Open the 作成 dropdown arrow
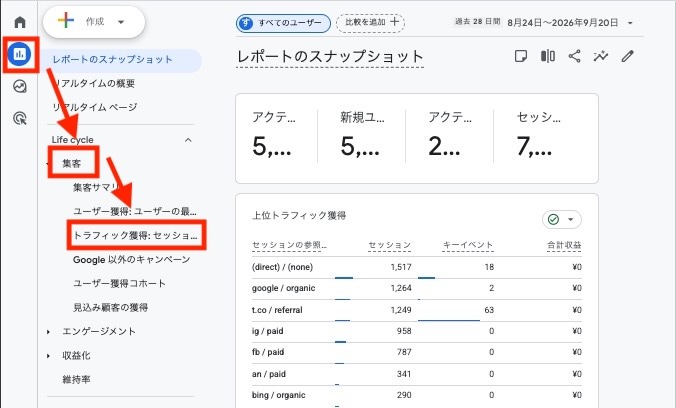Screen dimensions: 676x408 [121, 22]
